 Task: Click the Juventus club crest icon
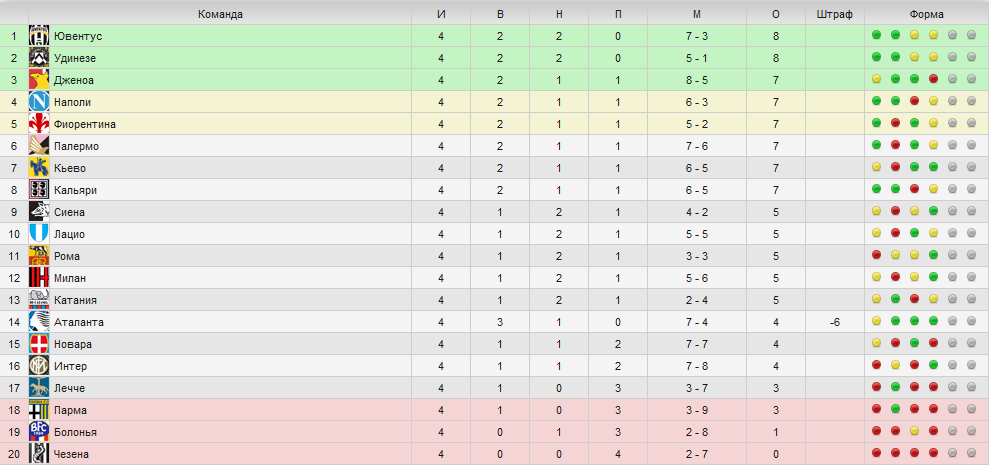pos(39,36)
